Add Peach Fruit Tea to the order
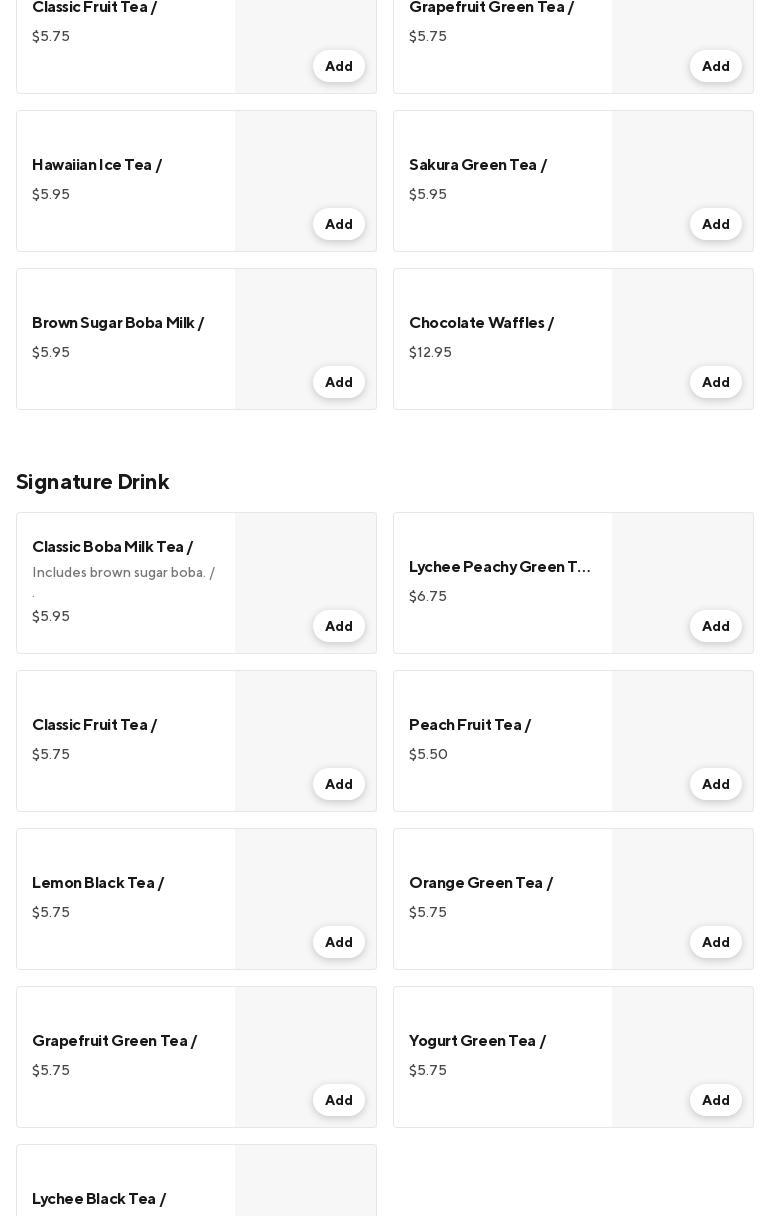The height and width of the screenshot is (1216, 770). (x=715, y=784)
